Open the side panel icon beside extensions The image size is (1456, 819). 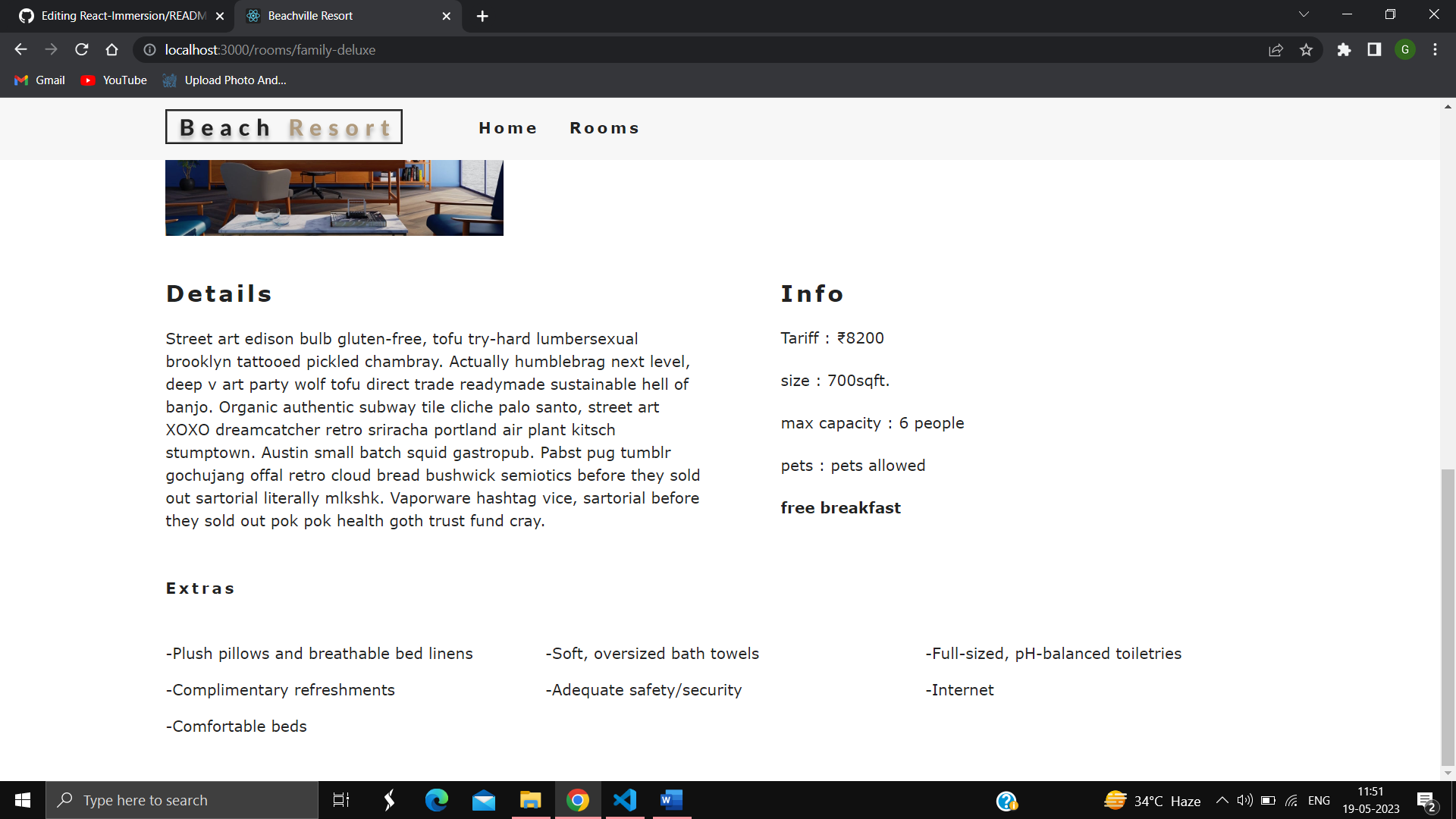[x=1374, y=49]
